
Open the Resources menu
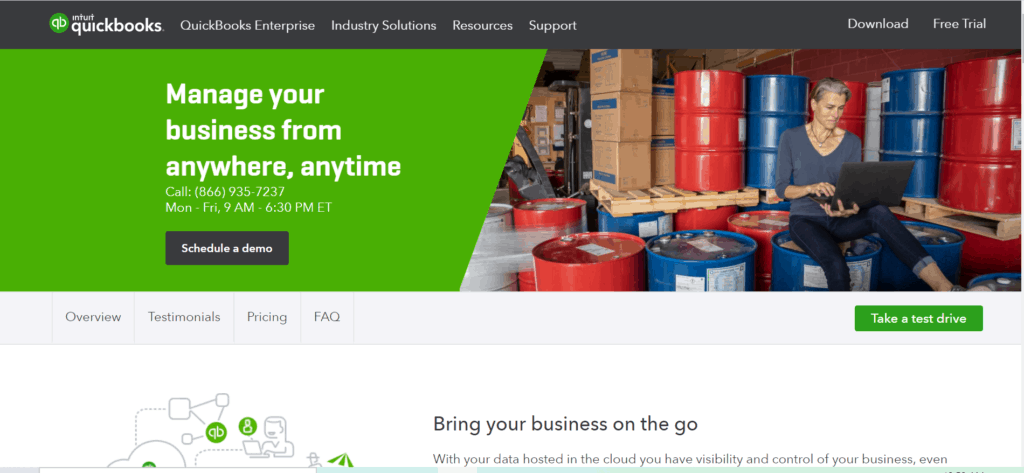tap(483, 25)
